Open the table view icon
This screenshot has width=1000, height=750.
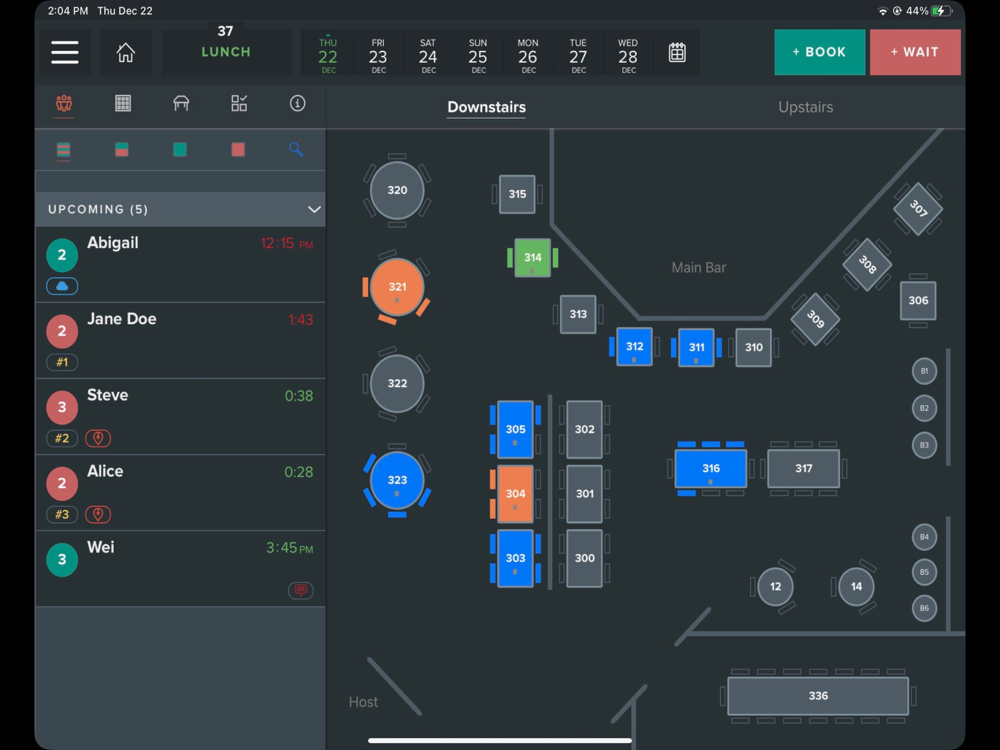(181, 103)
